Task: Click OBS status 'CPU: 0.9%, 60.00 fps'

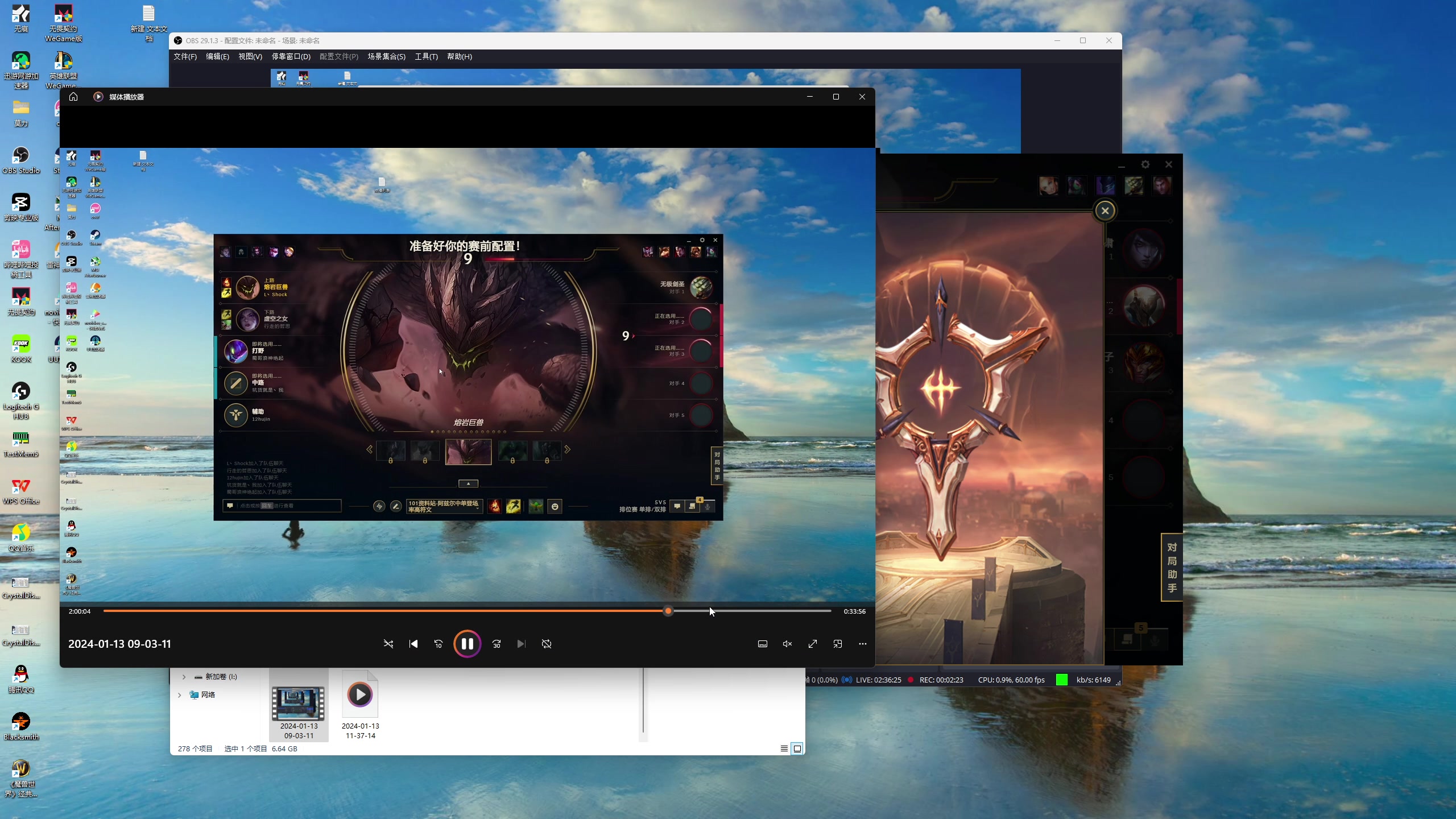Action: (x=1011, y=680)
